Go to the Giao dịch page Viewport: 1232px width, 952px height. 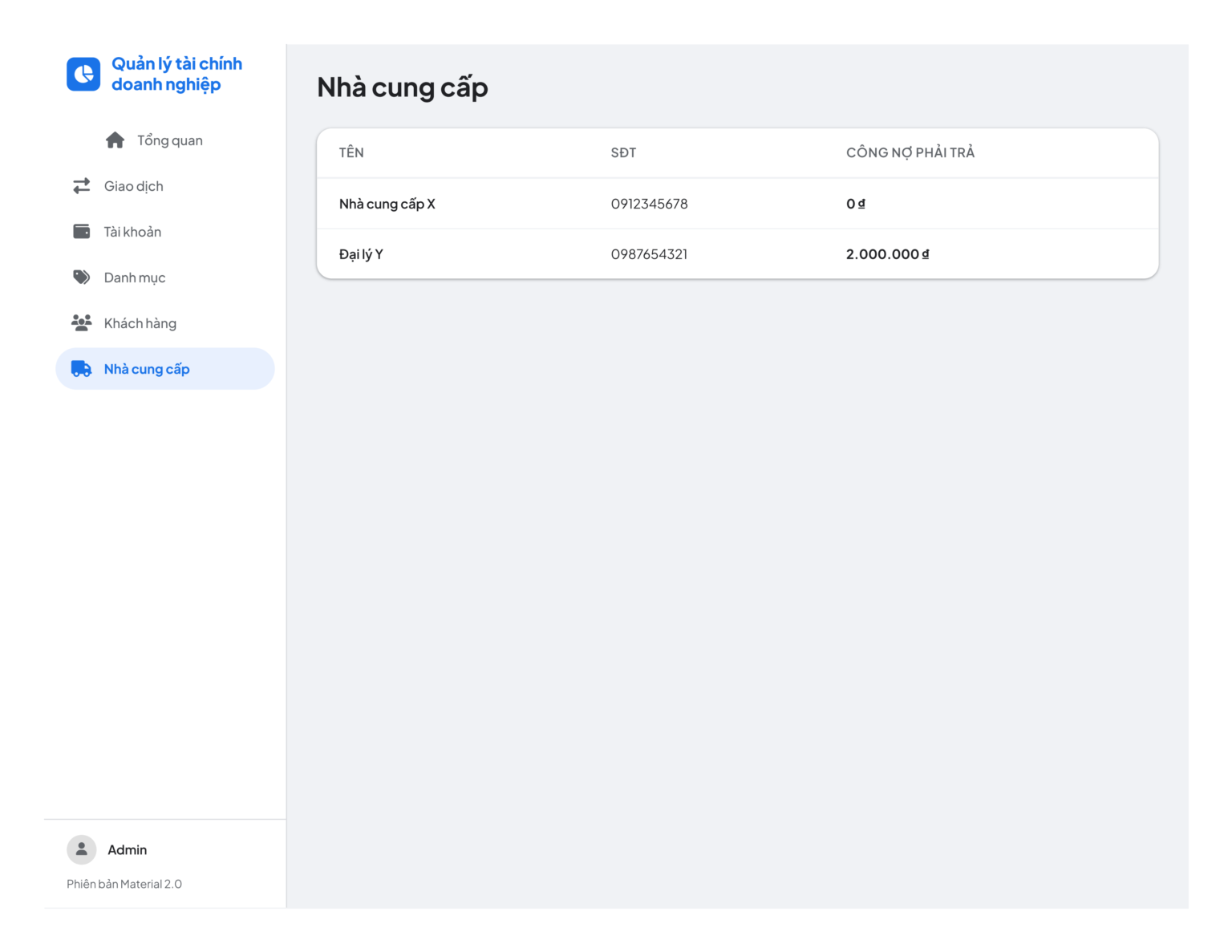click(165, 186)
